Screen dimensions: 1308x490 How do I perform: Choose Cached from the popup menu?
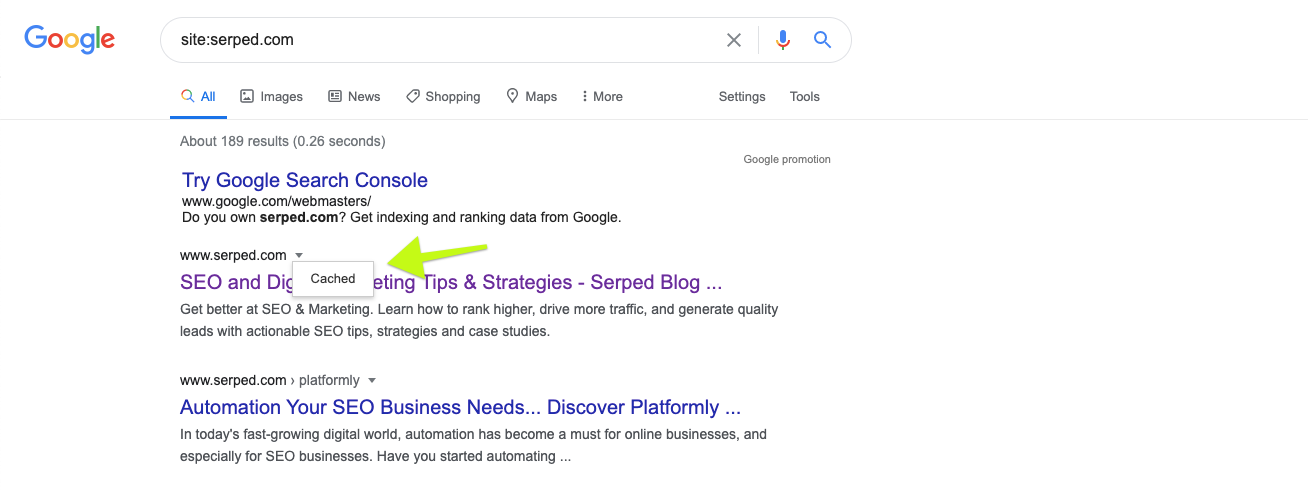click(x=333, y=279)
